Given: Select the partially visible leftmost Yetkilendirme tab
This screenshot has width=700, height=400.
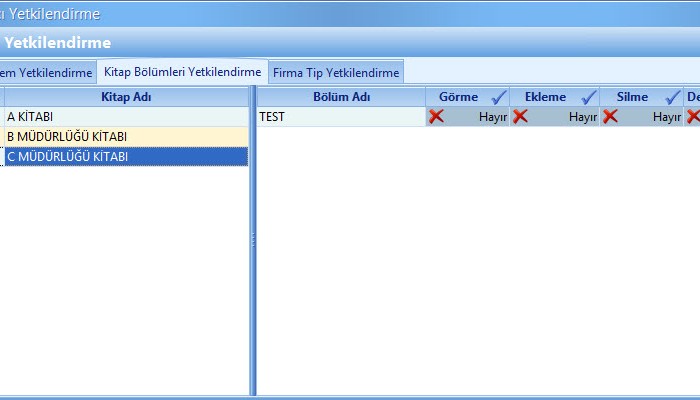Looking at the screenshot, I should (x=46, y=72).
